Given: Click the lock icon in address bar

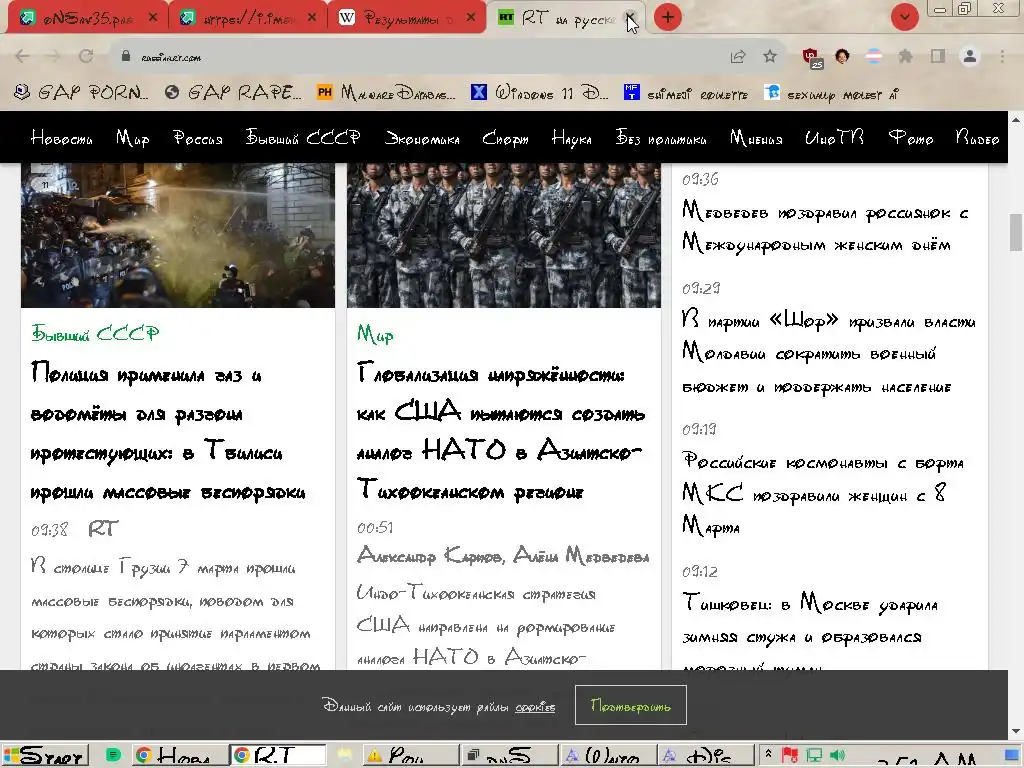Looking at the screenshot, I should [x=126, y=57].
